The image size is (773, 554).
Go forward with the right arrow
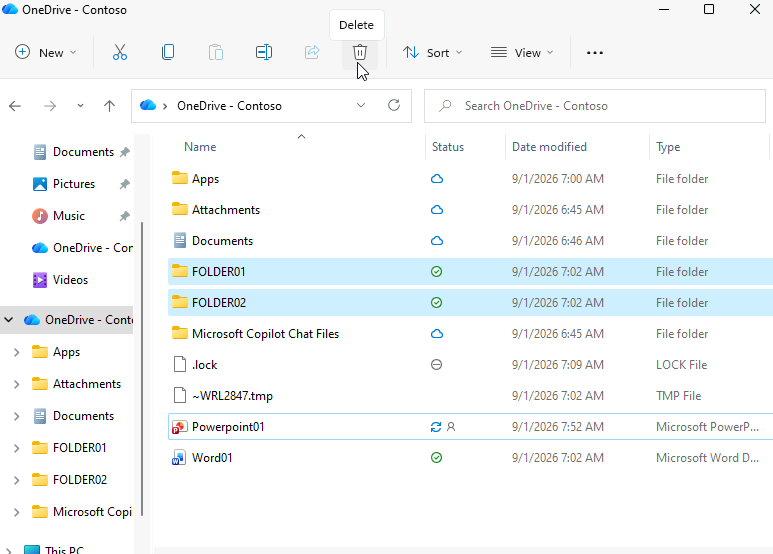tap(50, 106)
